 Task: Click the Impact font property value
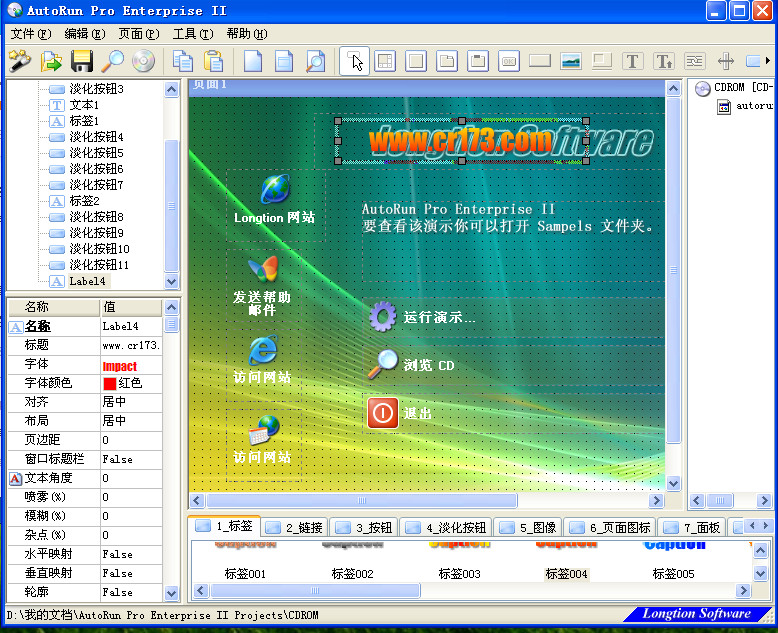[131, 366]
